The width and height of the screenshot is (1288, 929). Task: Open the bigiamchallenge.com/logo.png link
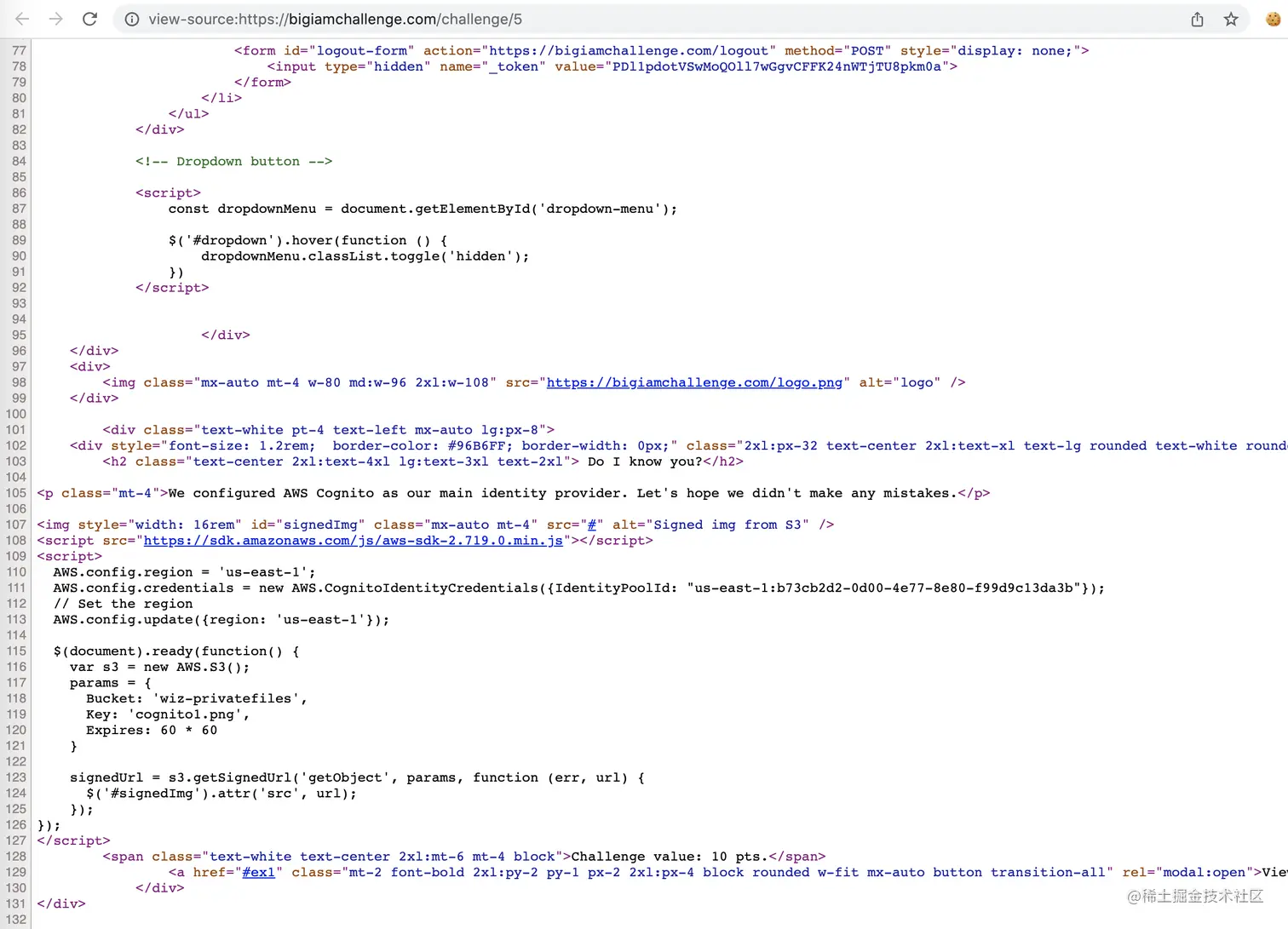click(694, 382)
